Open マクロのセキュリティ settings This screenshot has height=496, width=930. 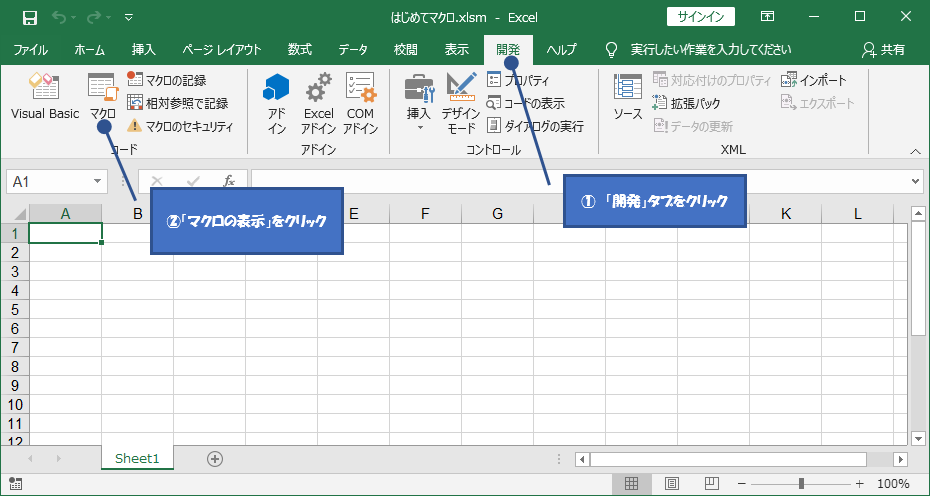click(181, 126)
